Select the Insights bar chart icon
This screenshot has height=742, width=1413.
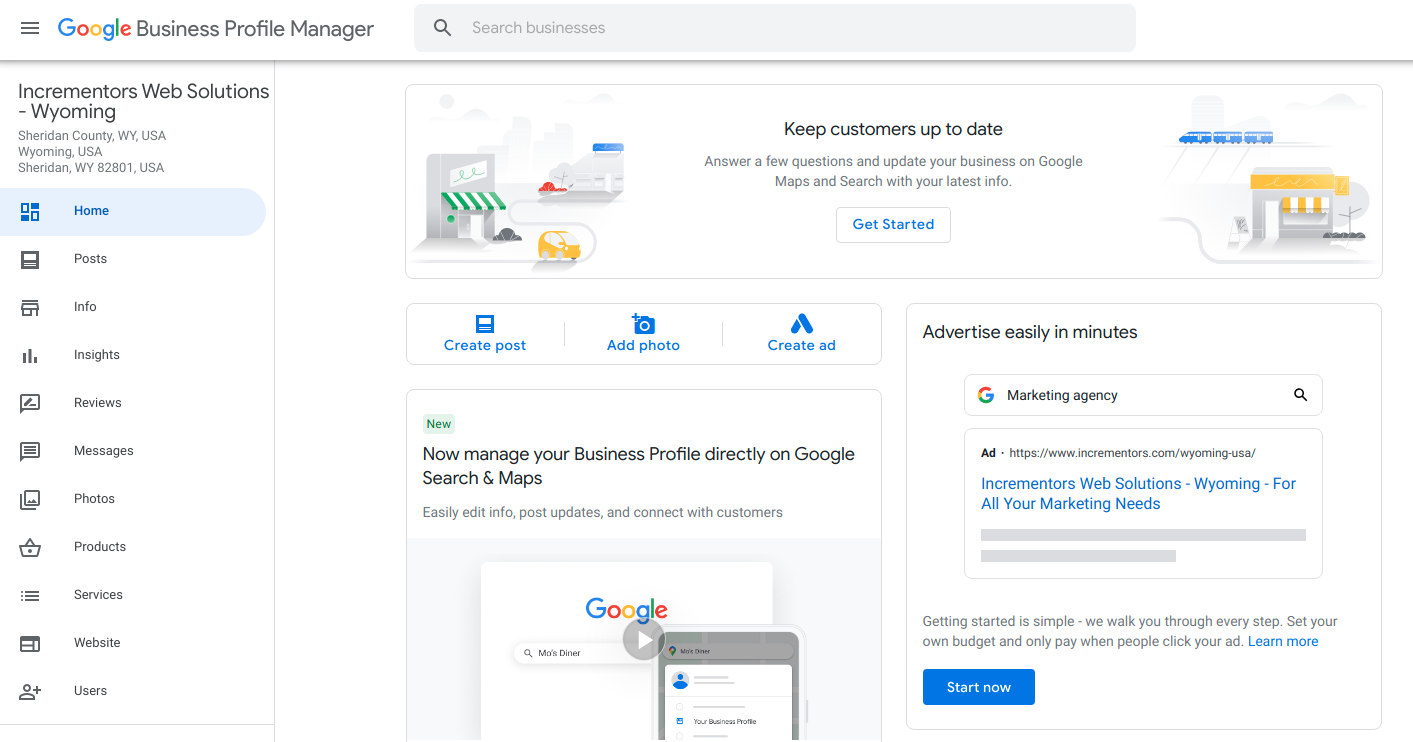coord(30,355)
